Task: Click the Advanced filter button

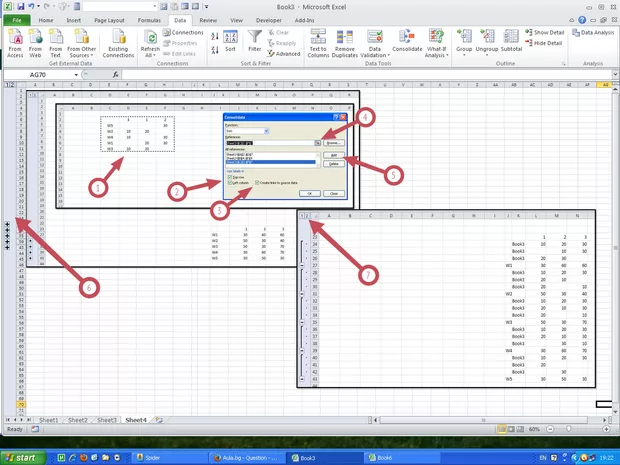Action: (x=286, y=54)
